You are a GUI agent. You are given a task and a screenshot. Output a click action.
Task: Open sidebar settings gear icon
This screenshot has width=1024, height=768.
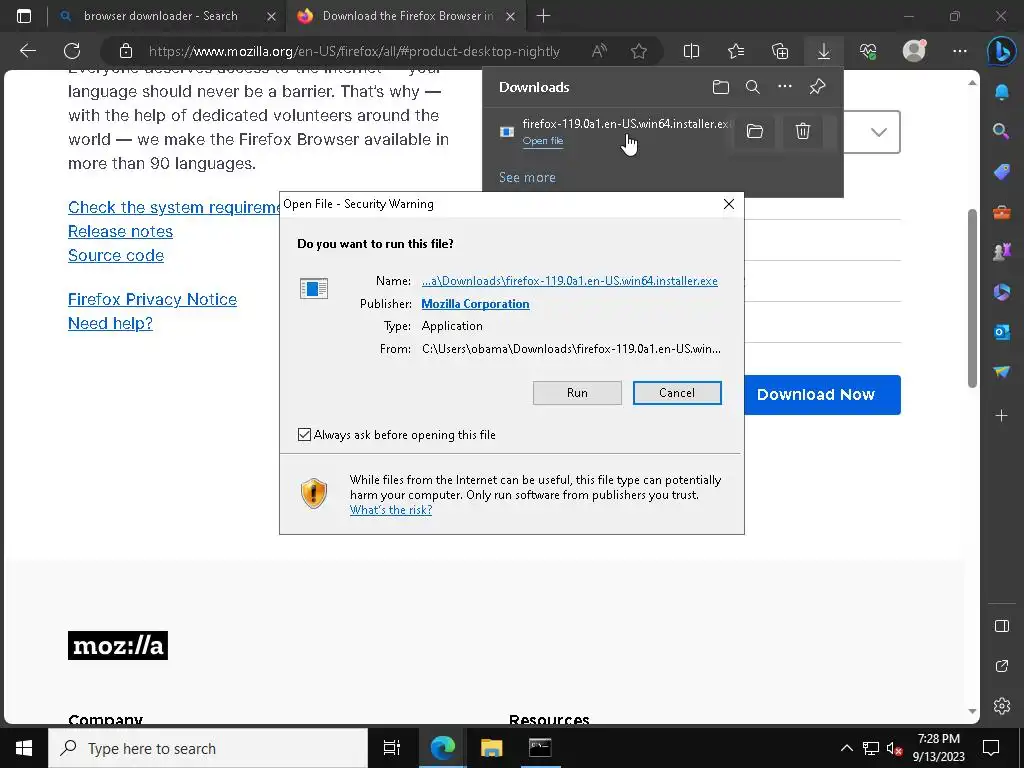tap(1001, 706)
